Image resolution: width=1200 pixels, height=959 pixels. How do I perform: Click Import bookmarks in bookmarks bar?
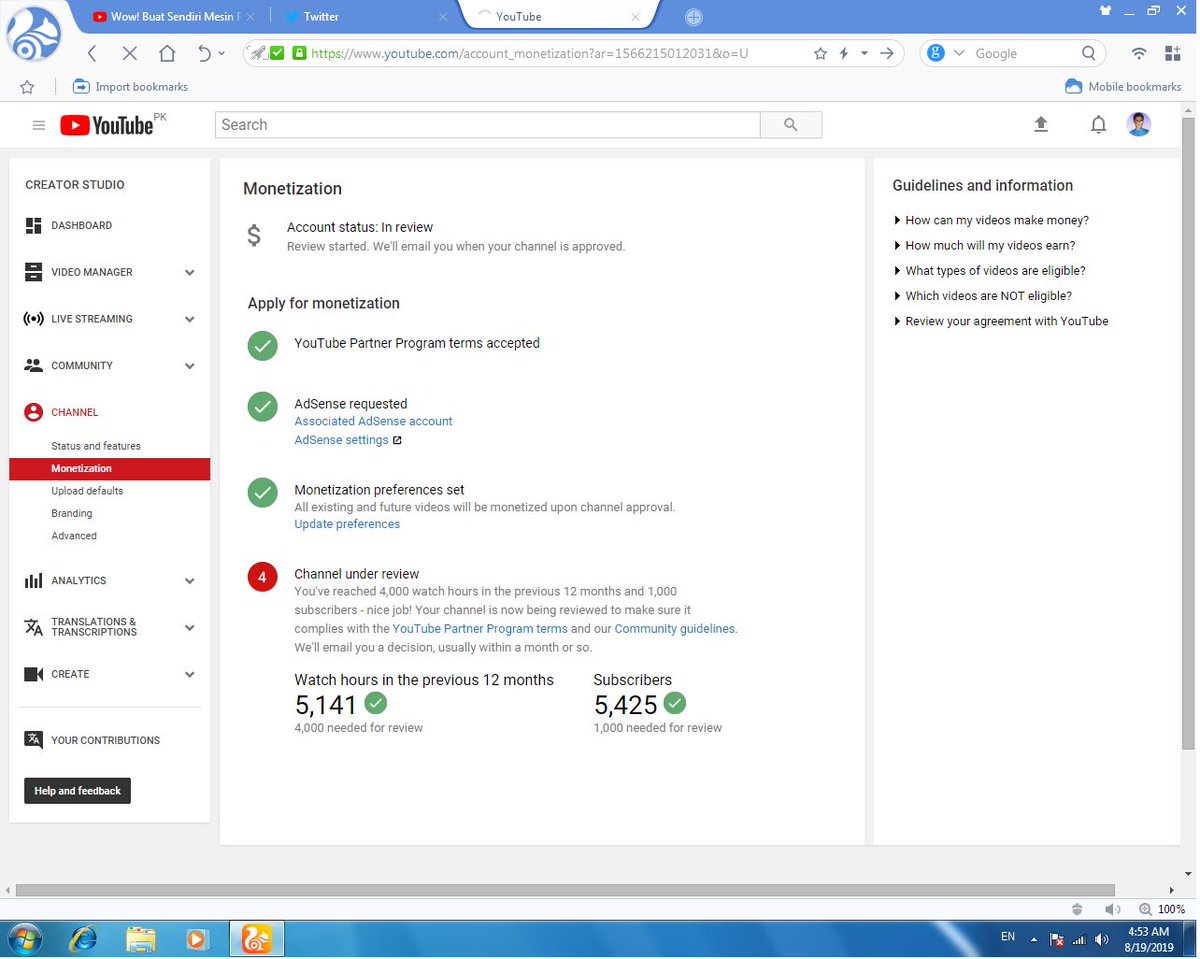(131, 87)
